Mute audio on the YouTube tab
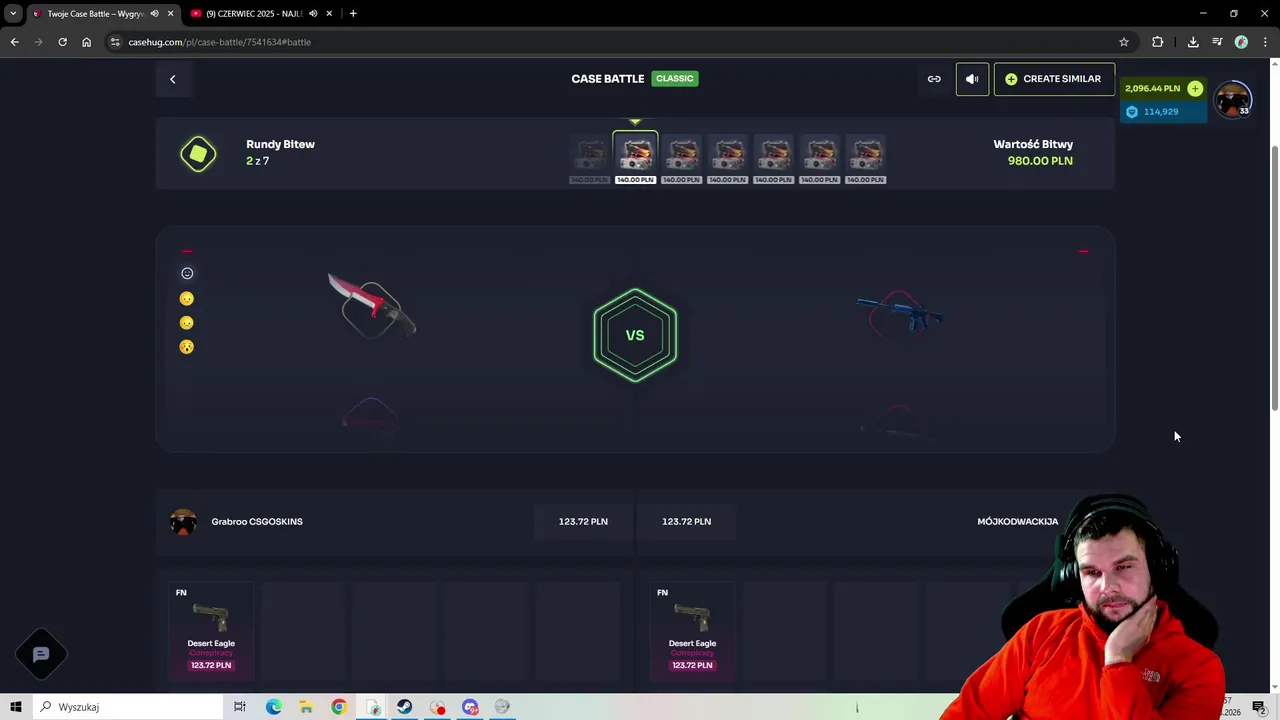1280x720 pixels. click(313, 14)
